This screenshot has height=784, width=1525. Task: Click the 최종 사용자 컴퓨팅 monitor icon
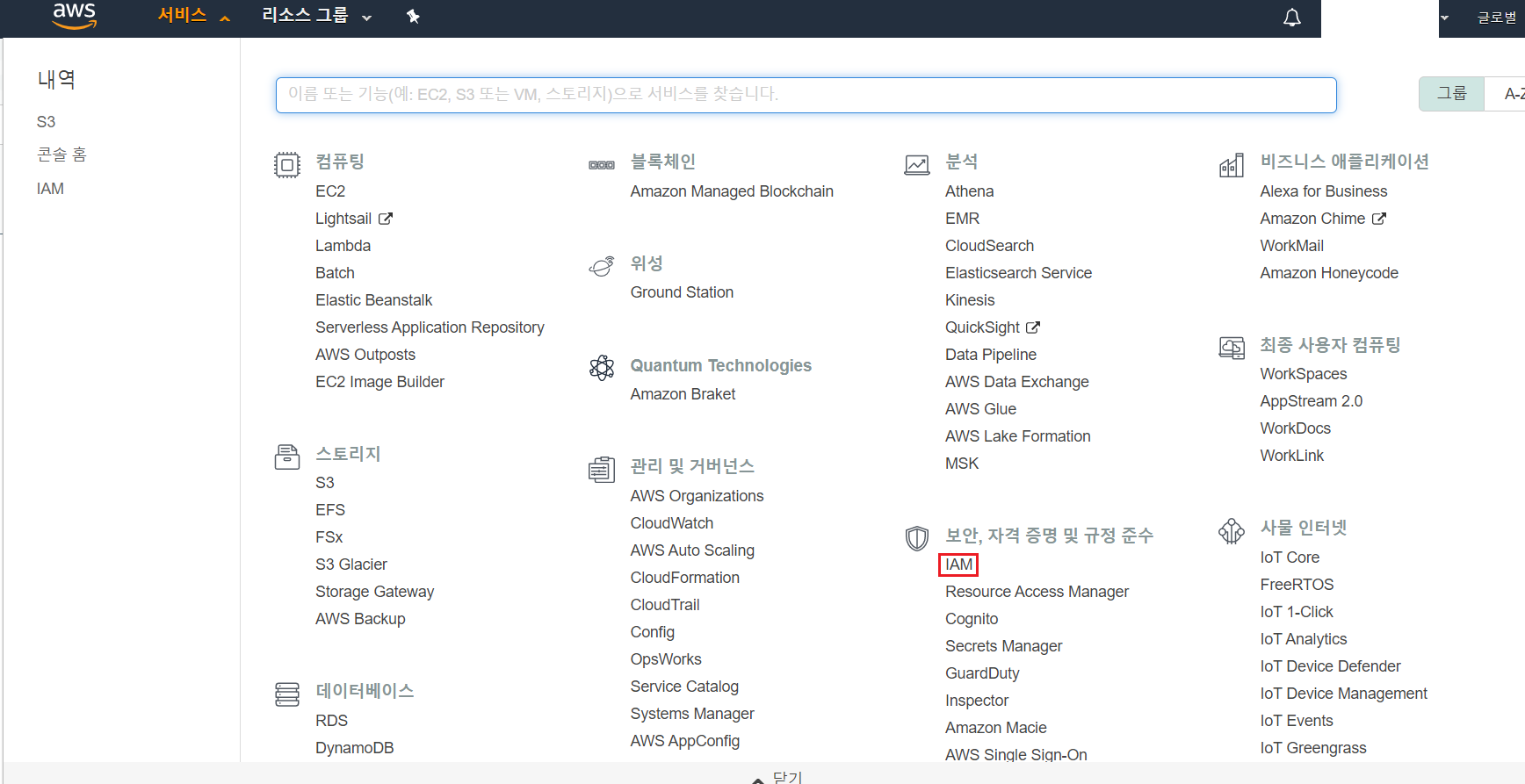(x=1232, y=348)
